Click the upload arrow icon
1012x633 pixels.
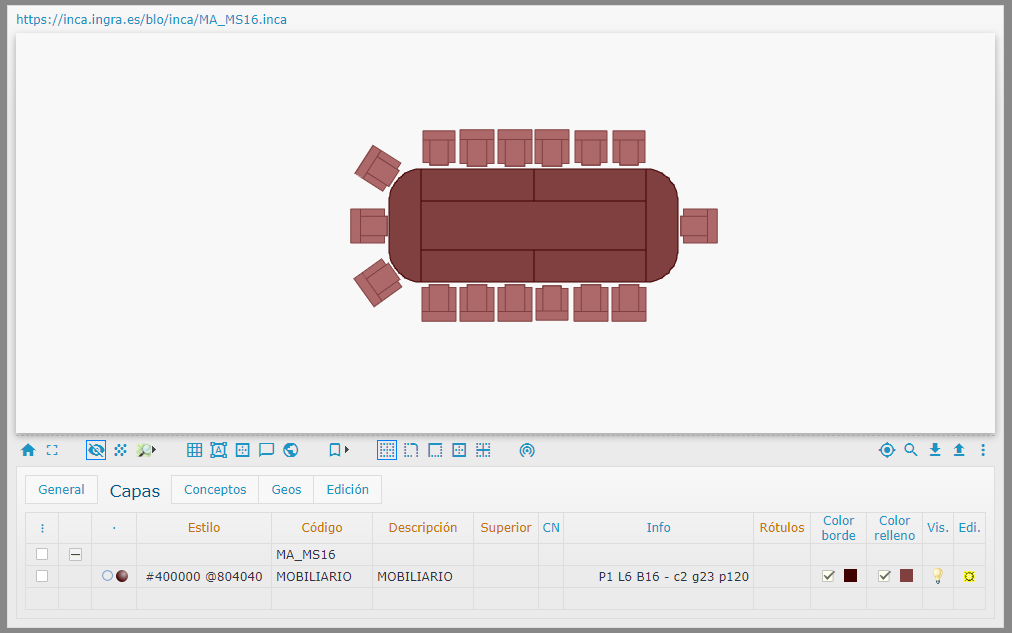pos(959,450)
